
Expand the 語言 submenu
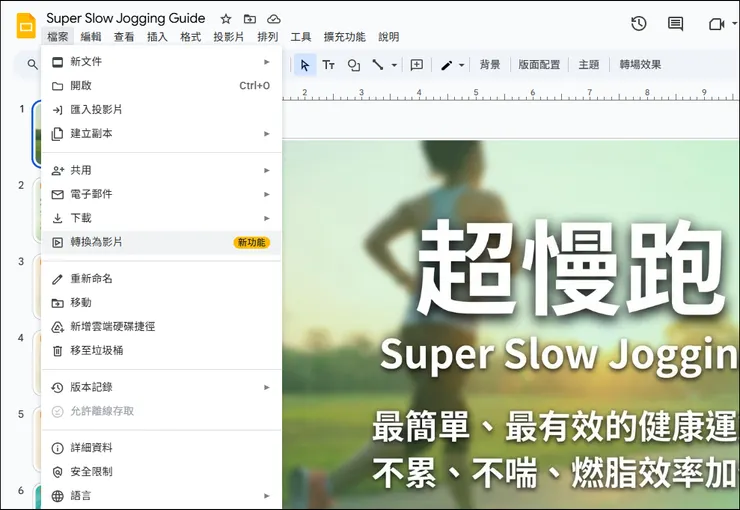pos(161,495)
